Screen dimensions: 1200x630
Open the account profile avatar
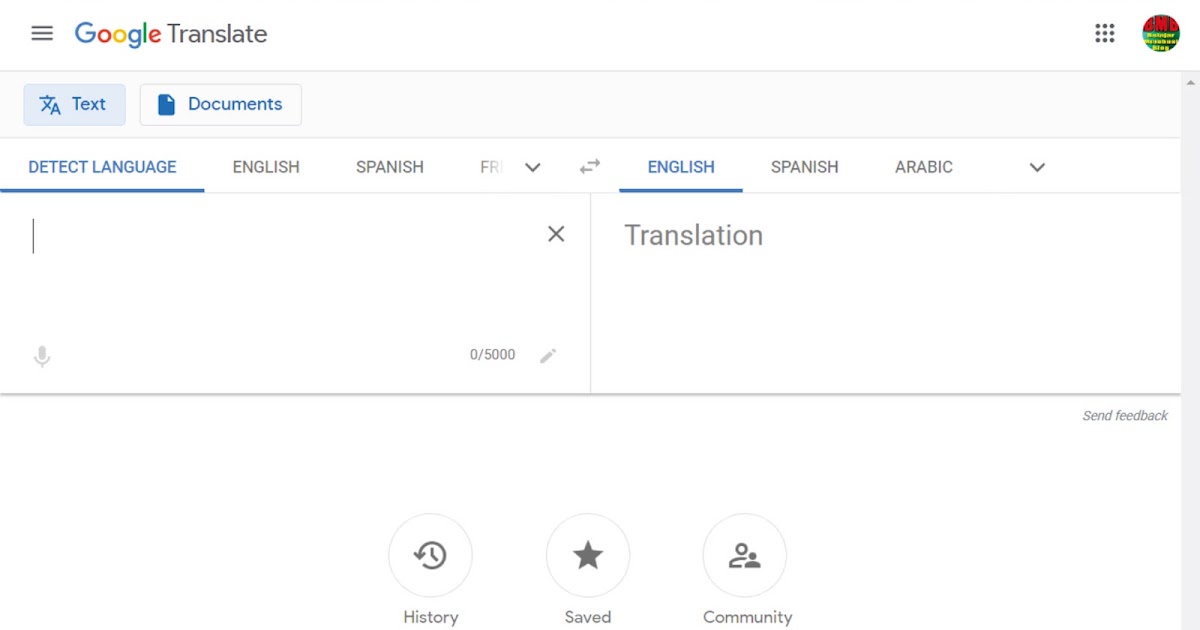(x=1161, y=33)
